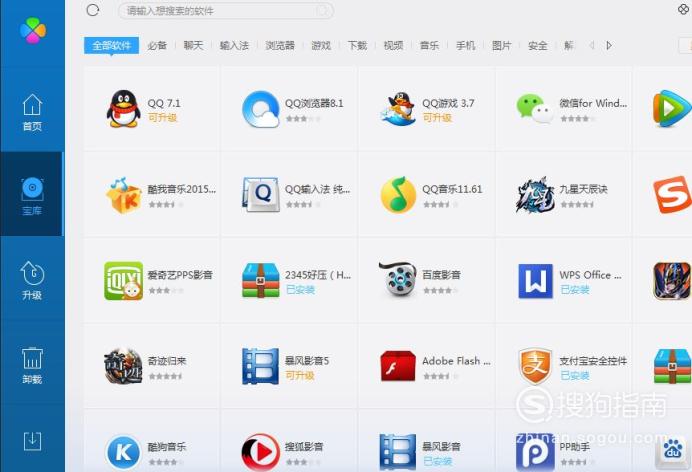Viewport: 692px width, 472px height.
Task: Open the 首页 home section in sidebar
Action: pos(32,112)
